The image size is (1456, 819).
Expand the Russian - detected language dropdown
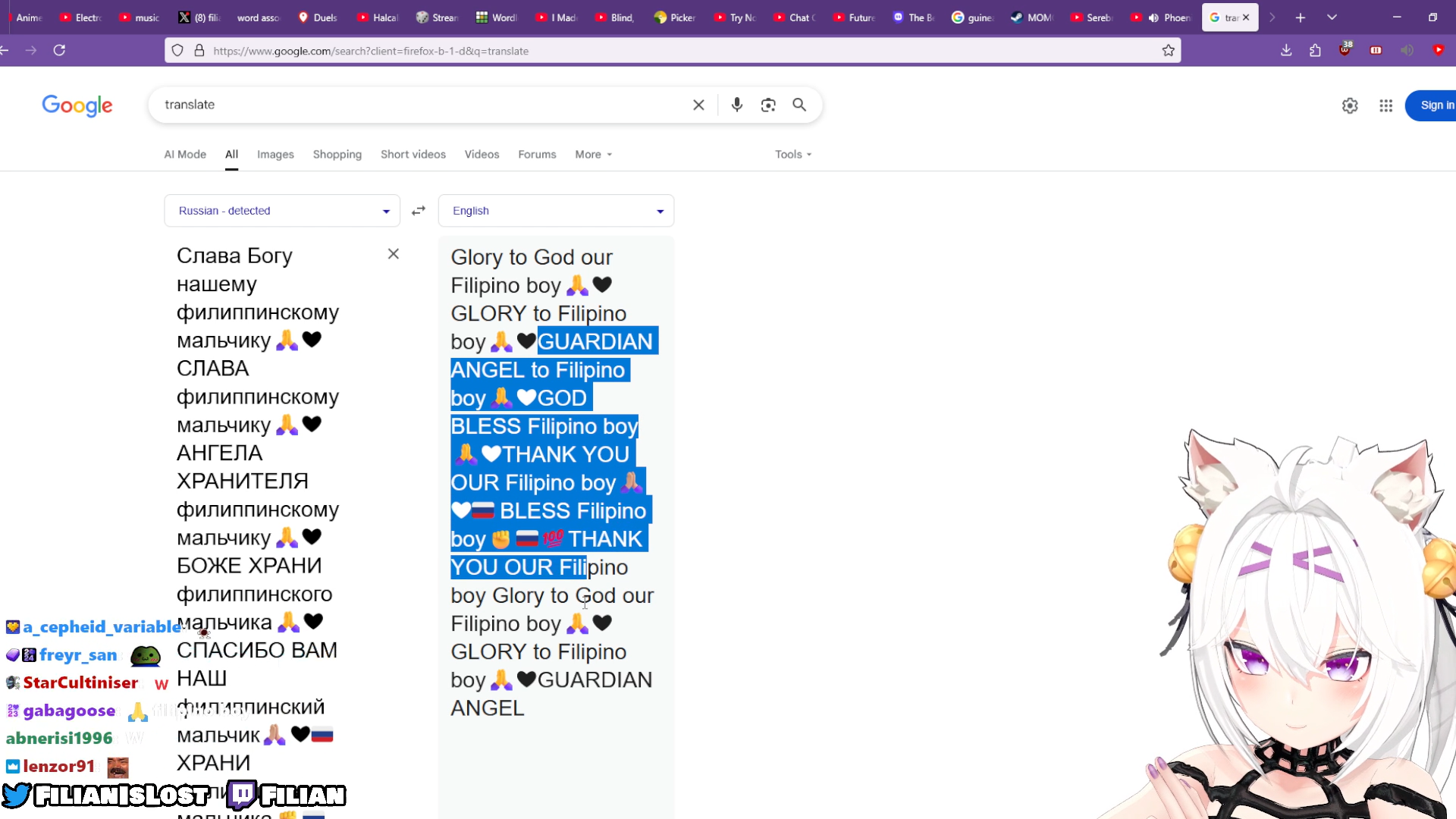point(281,211)
